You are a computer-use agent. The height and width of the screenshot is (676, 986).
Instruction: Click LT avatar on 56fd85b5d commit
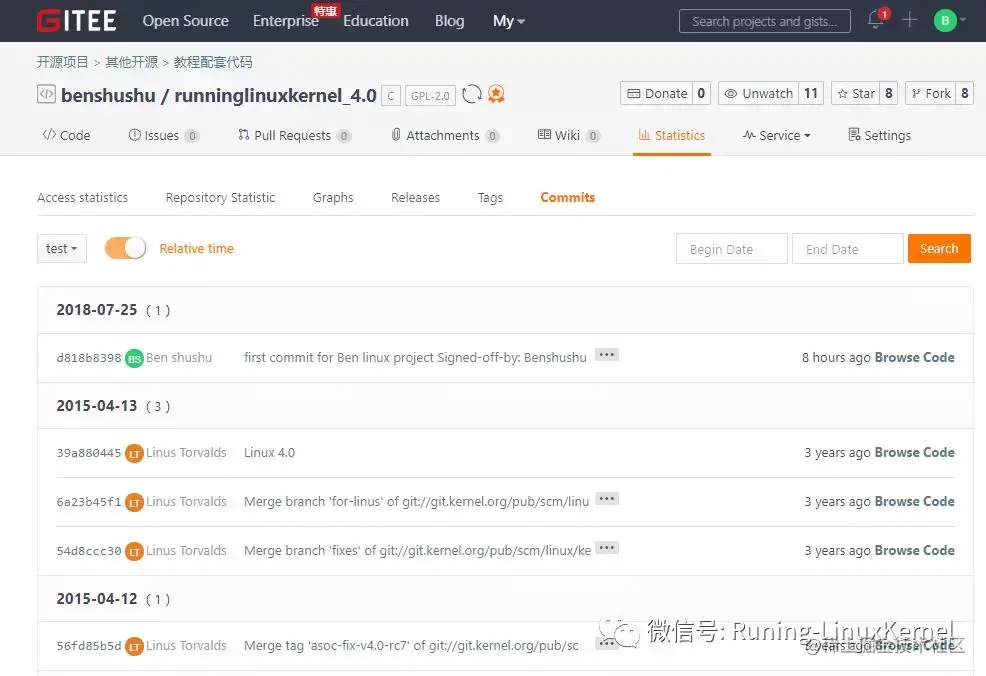(134, 646)
